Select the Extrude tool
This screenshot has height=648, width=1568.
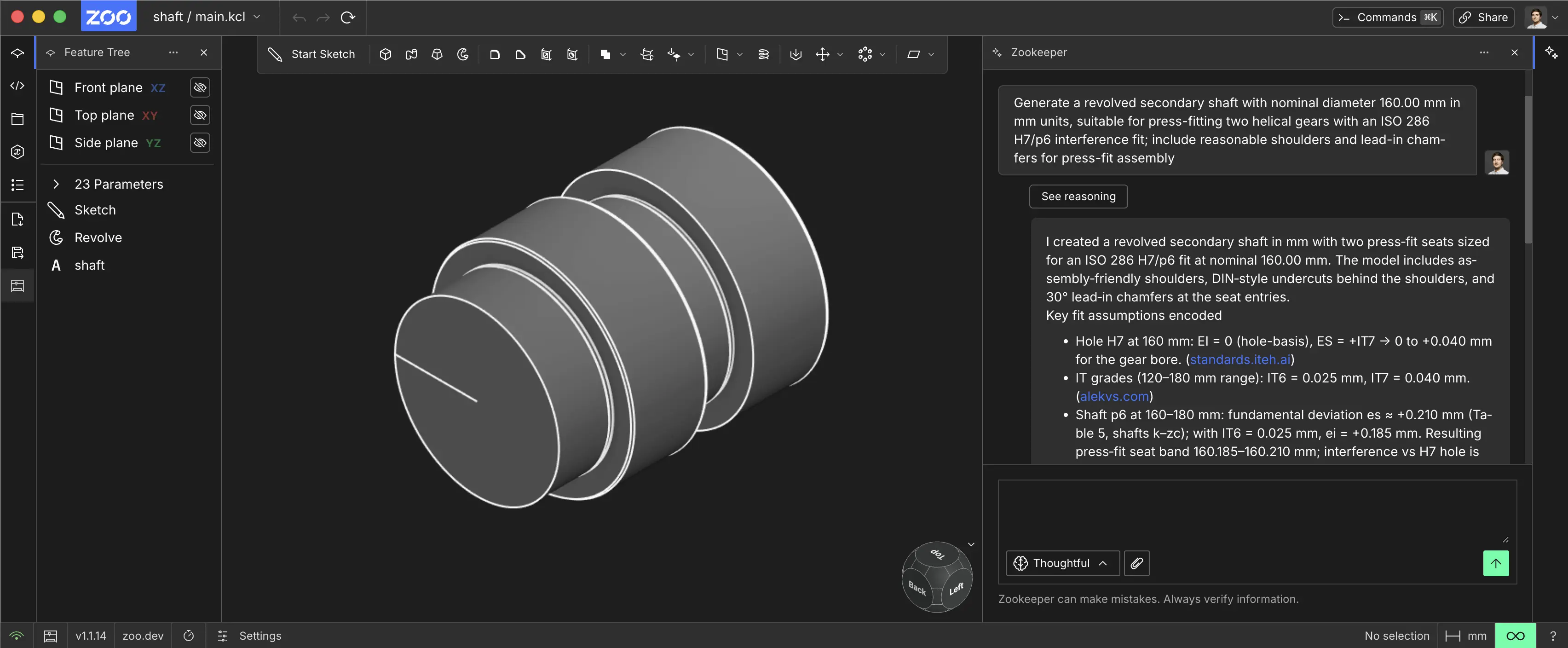385,54
